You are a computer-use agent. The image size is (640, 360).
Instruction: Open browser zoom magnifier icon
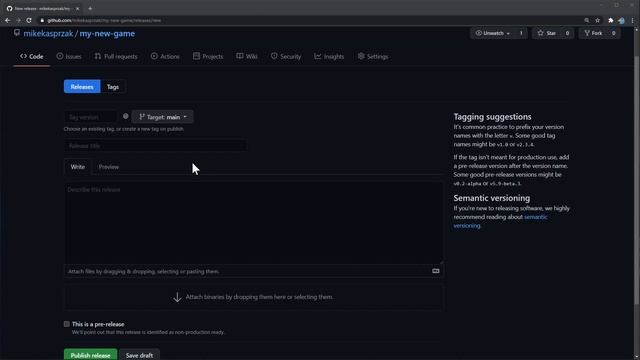[x=587, y=20]
